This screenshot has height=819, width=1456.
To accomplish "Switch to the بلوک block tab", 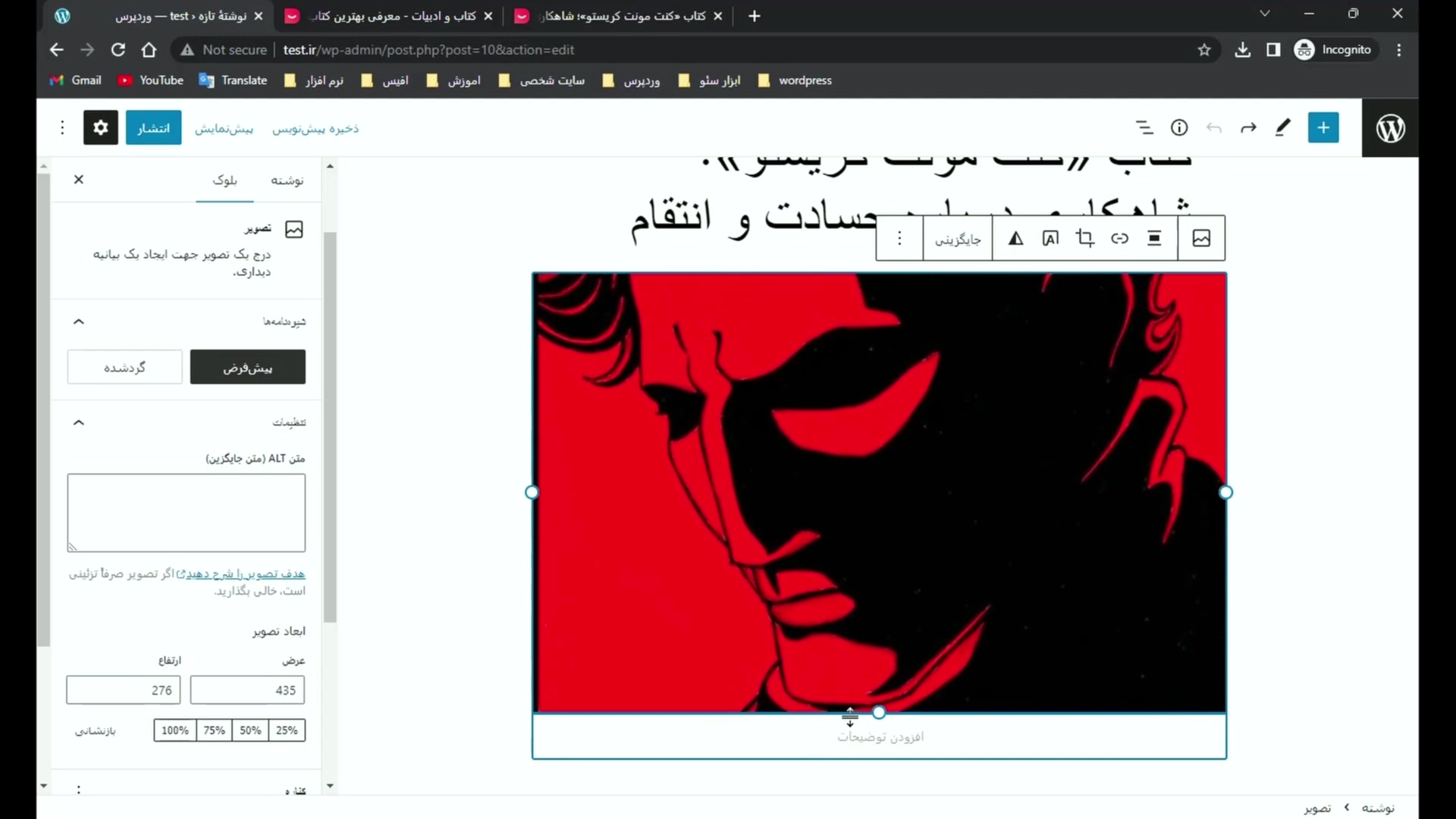I will tap(224, 180).
